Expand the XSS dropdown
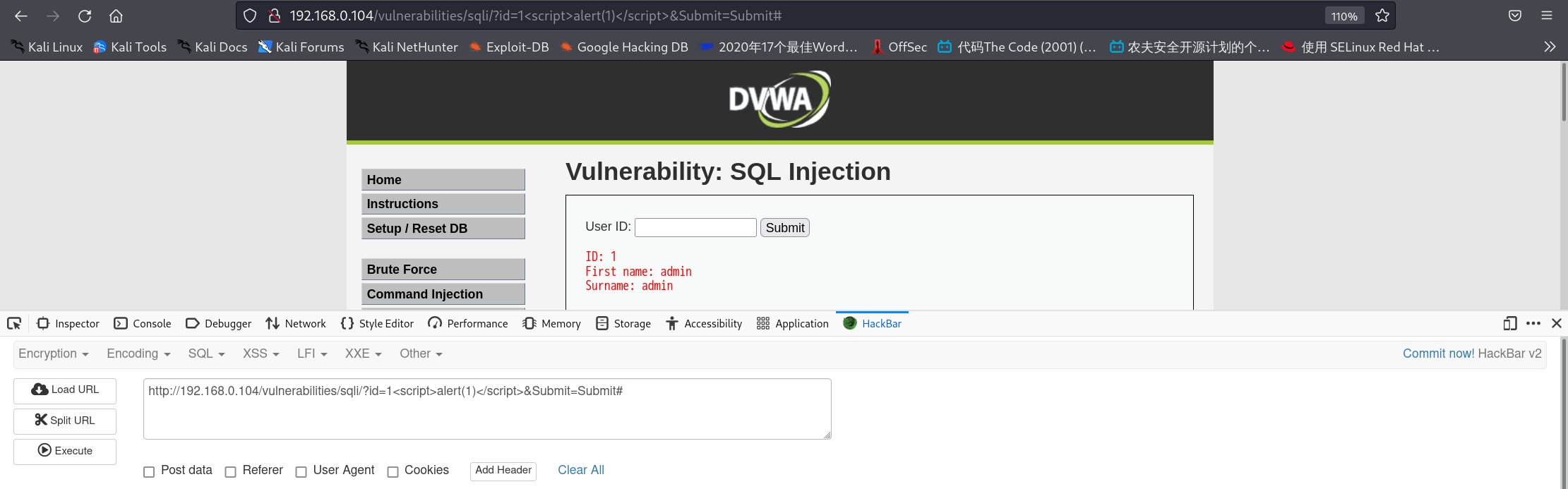 [x=261, y=354]
